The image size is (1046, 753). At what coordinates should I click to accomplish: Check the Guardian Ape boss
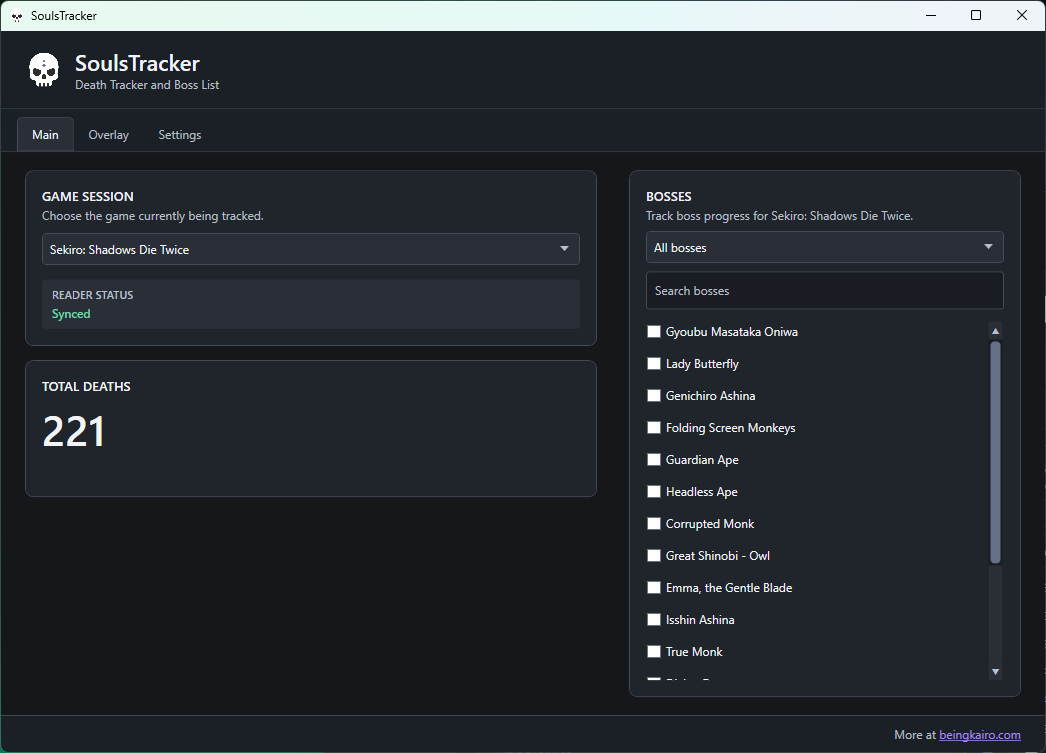click(654, 460)
